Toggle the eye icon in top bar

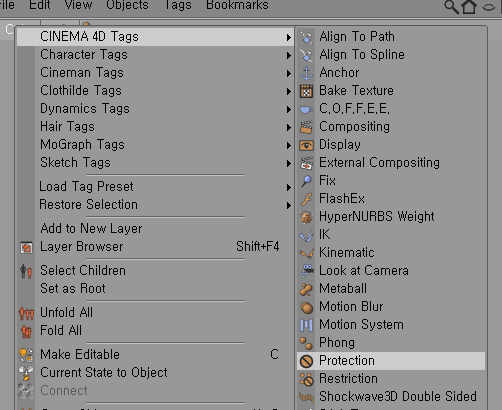tap(489, 7)
